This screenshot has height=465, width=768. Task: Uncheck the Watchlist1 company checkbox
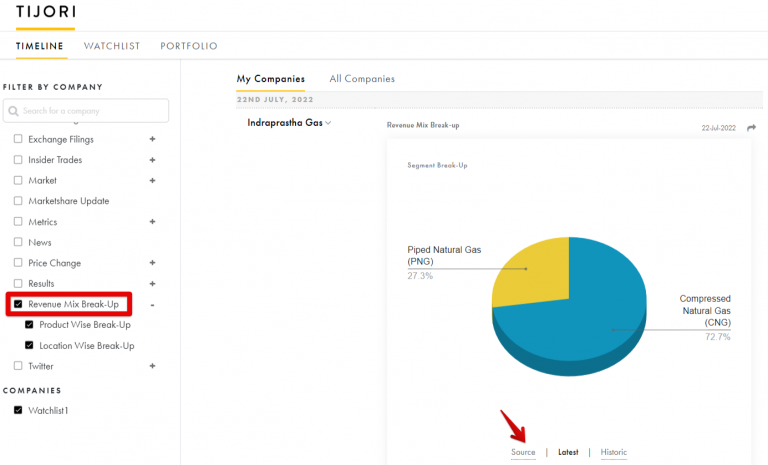click(x=18, y=411)
